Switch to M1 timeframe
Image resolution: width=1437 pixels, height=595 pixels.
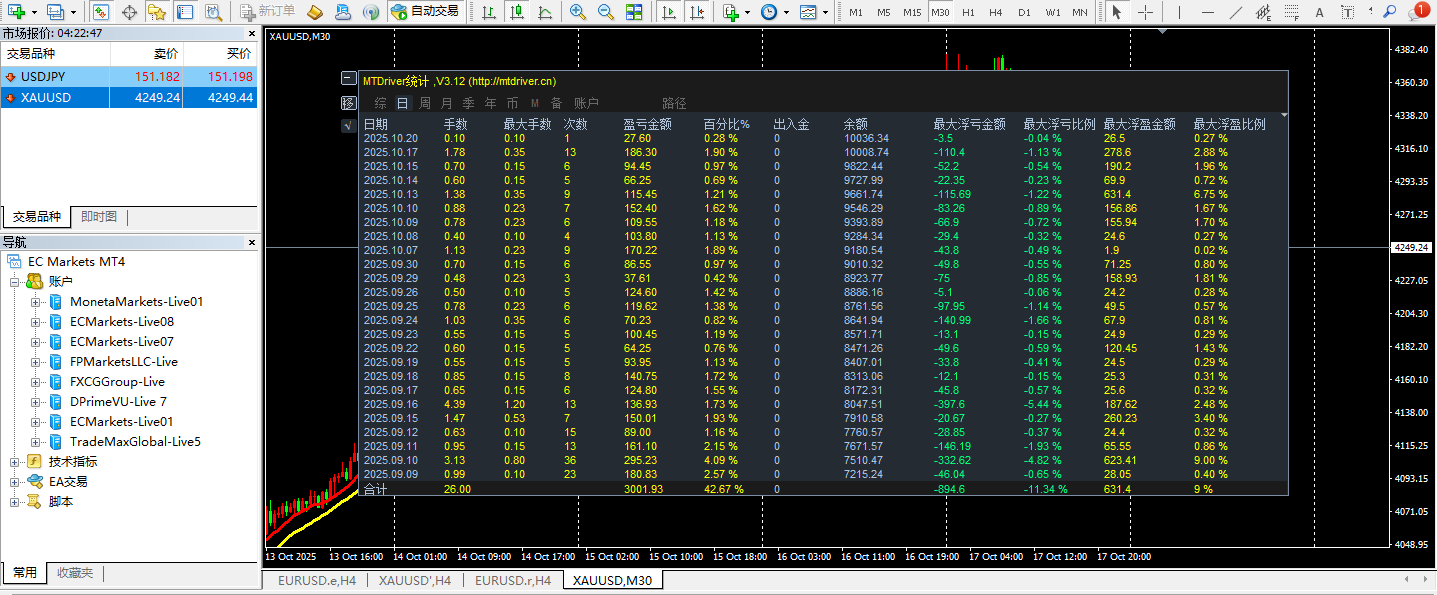pos(856,12)
